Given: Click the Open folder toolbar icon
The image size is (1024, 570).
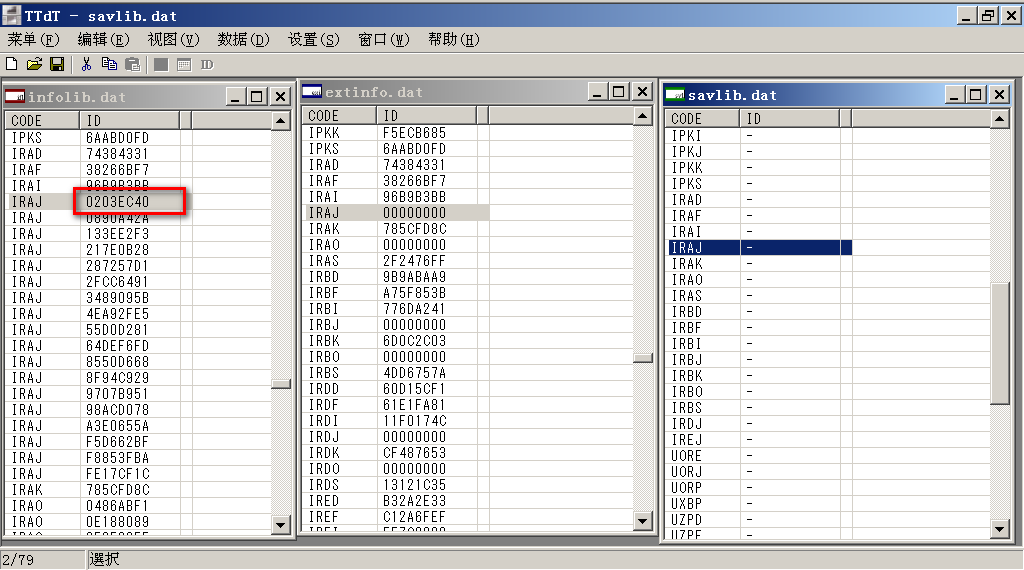Looking at the screenshot, I should [34, 64].
